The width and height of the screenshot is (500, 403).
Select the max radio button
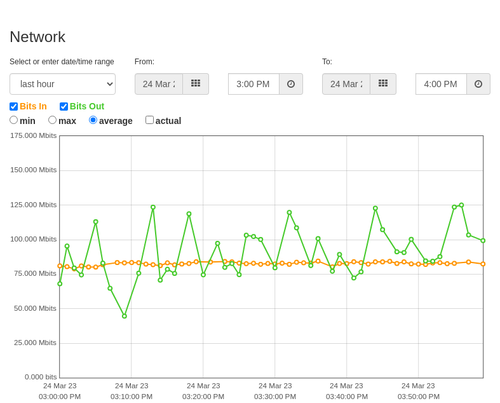coord(52,120)
